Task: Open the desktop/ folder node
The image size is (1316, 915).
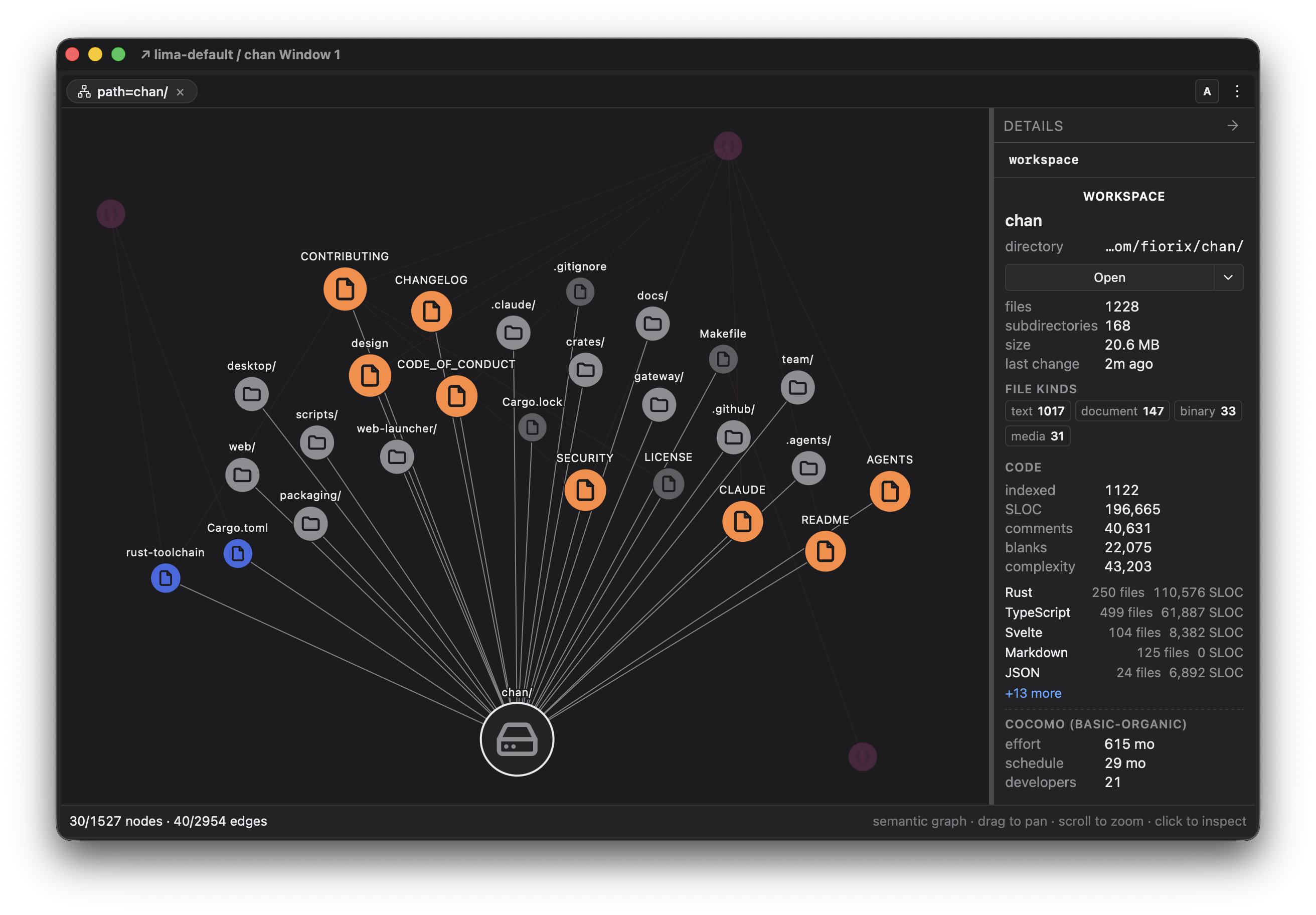Action: click(x=251, y=394)
